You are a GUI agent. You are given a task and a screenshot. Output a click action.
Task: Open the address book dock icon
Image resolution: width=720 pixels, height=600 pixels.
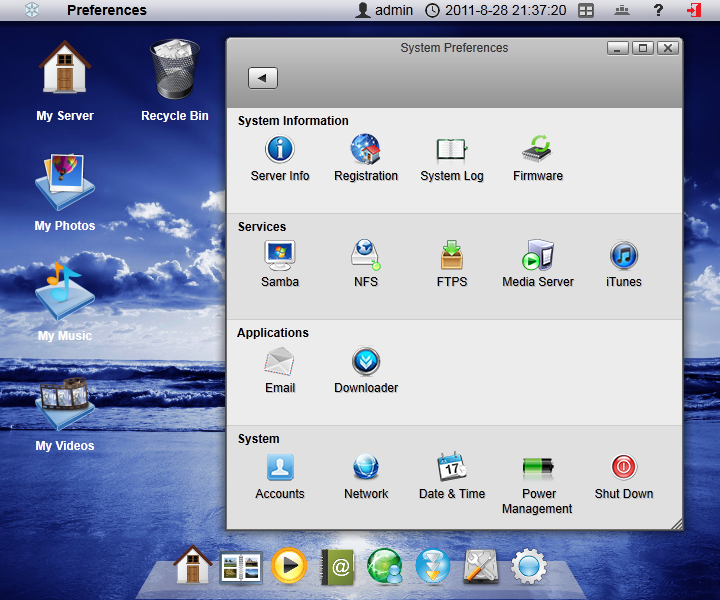pyautogui.click(x=338, y=567)
